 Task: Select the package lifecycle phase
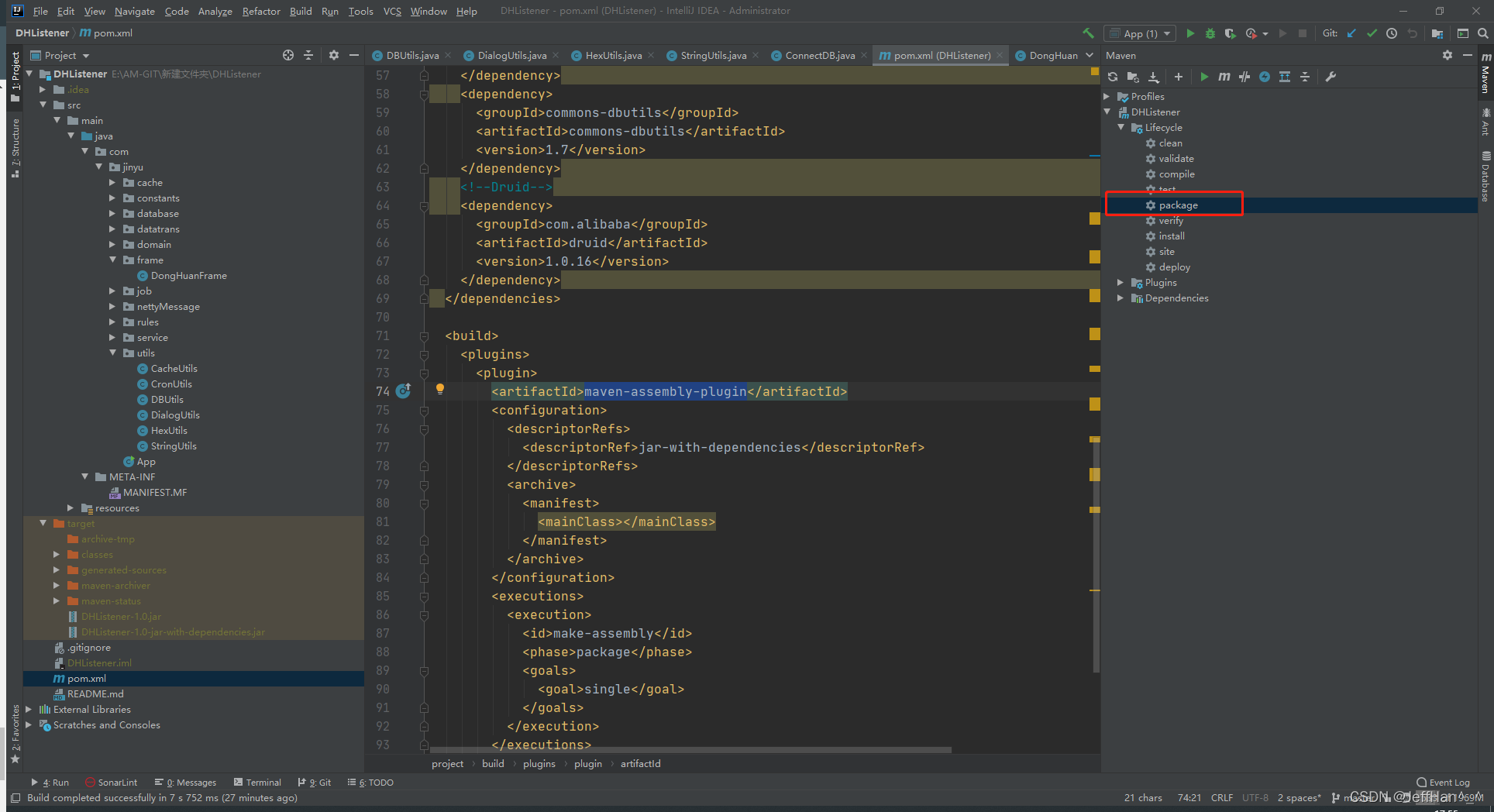1178,205
